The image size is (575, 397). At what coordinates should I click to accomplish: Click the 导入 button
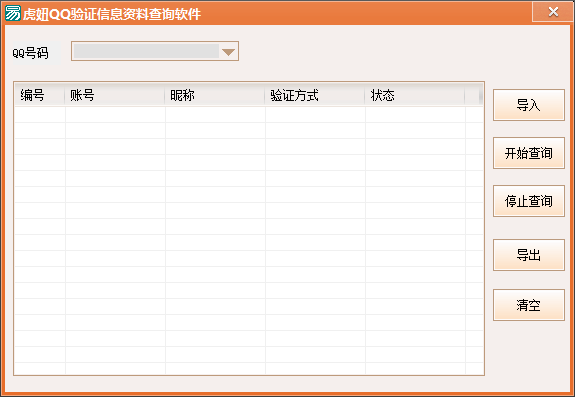[x=528, y=105]
